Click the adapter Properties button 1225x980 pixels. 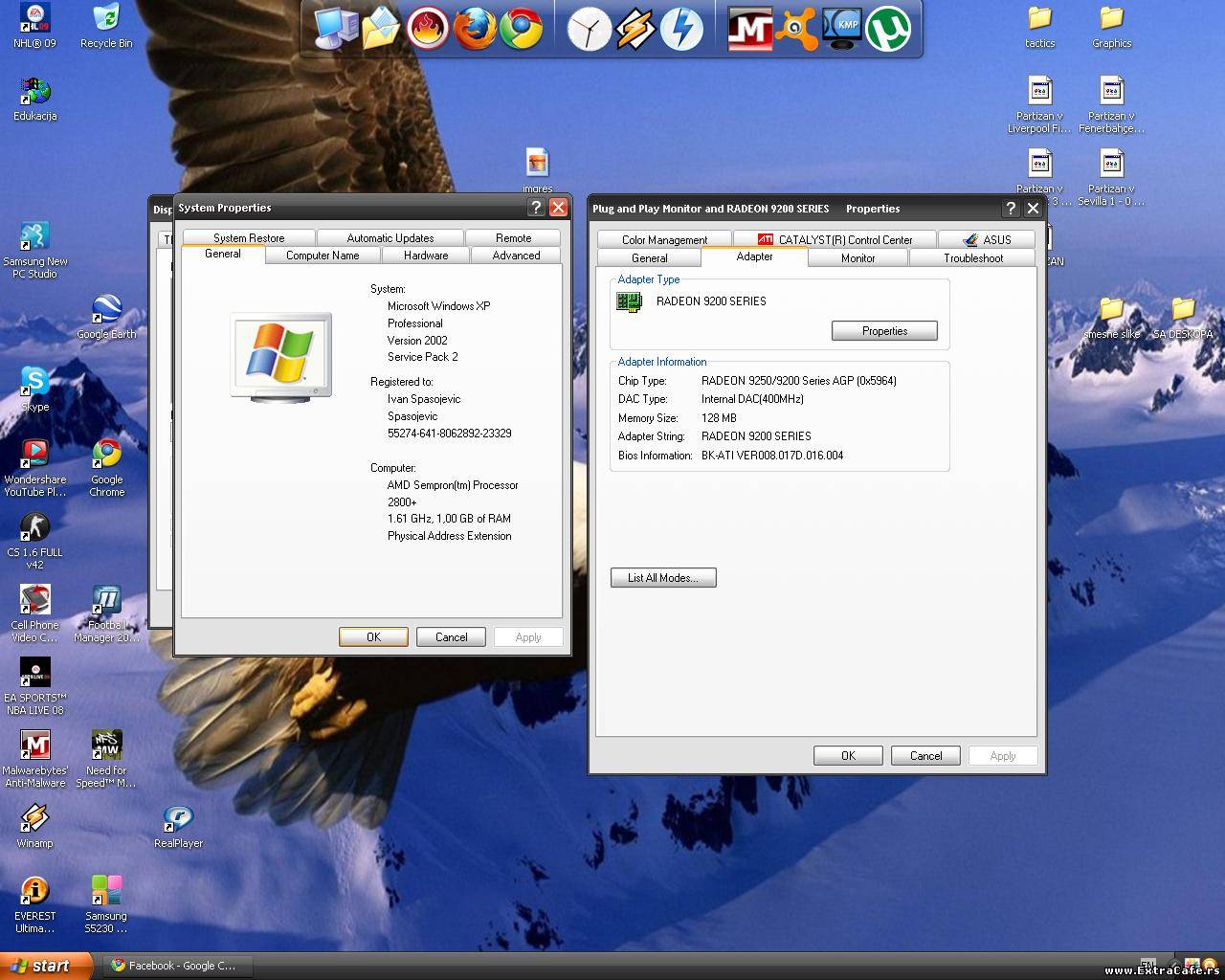coord(884,331)
